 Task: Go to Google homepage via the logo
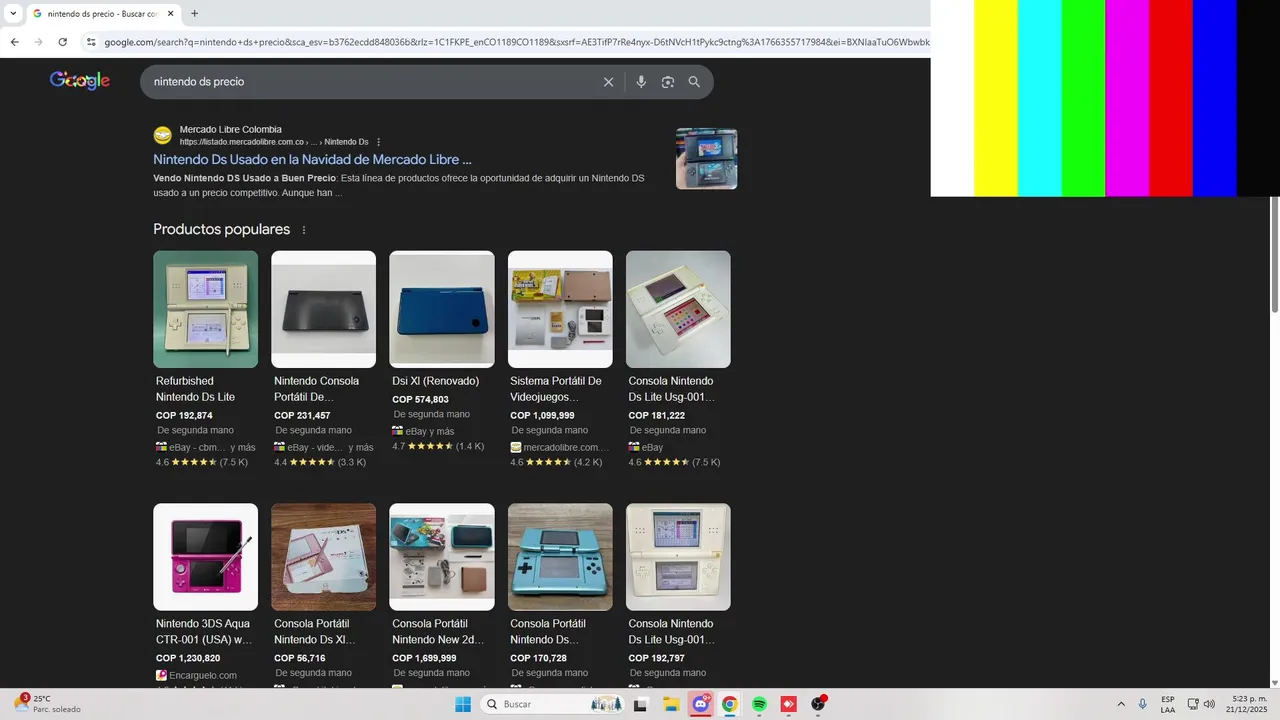point(80,81)
